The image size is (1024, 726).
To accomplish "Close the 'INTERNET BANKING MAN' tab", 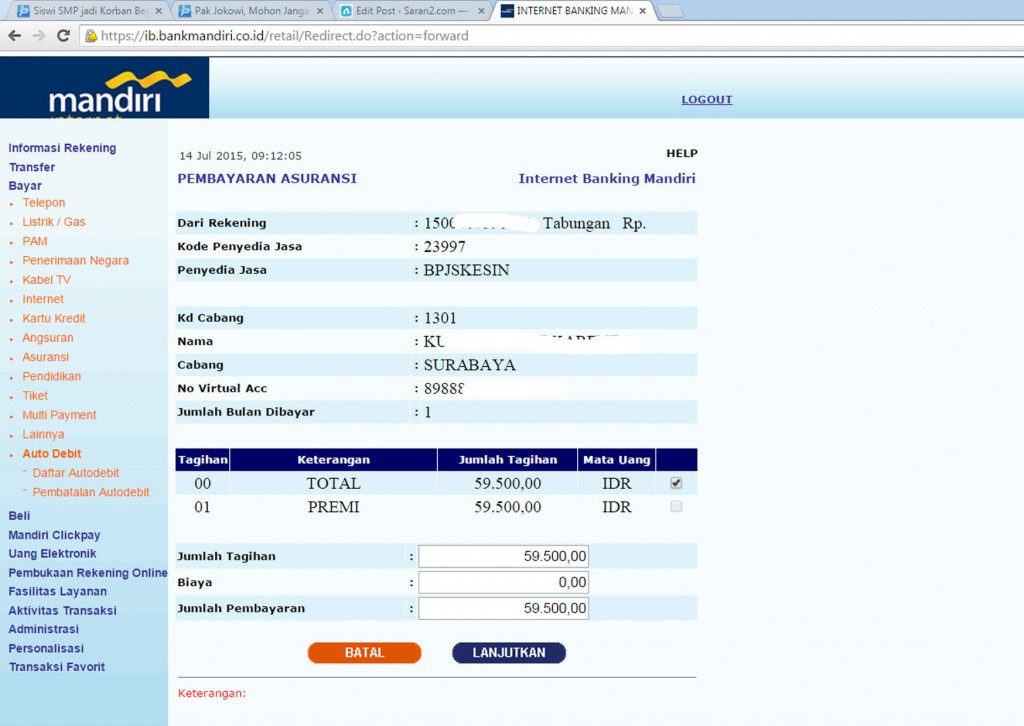I will coord(643,11).
